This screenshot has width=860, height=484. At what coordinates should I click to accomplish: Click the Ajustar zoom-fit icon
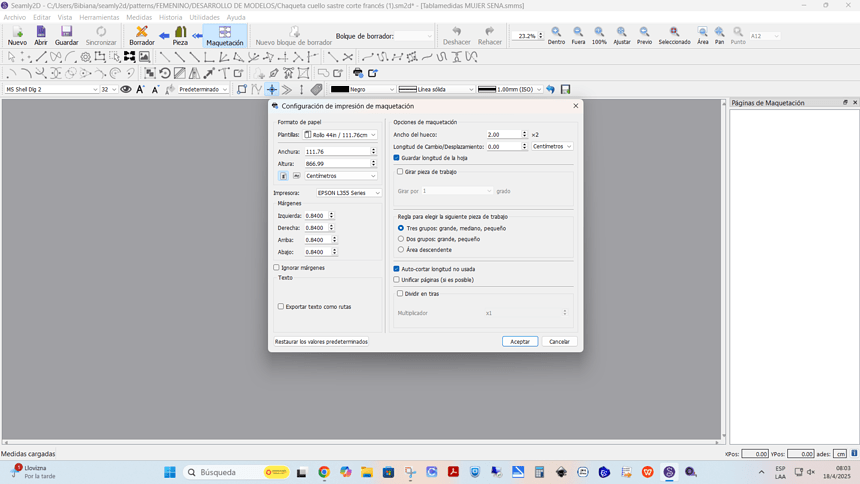coord(621,36)
